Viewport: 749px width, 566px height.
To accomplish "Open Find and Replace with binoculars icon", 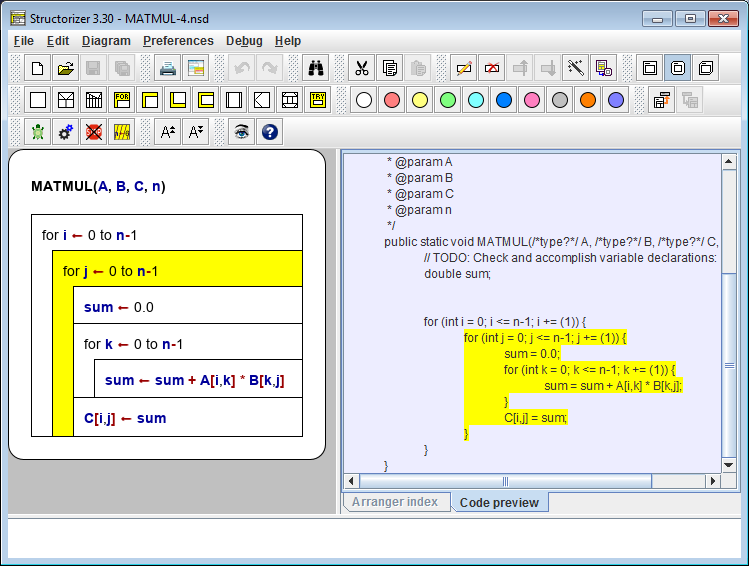I will [316, 68].
